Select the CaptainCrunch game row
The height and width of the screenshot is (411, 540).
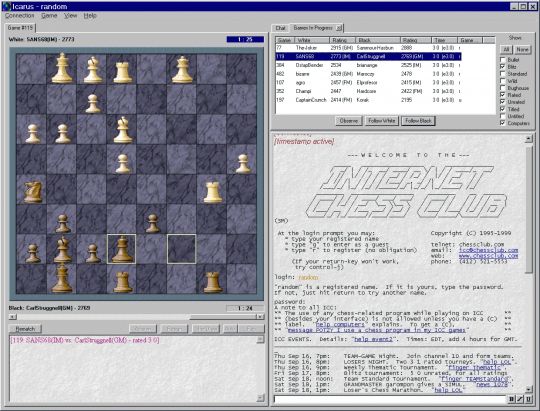click(x=368, y=100)
